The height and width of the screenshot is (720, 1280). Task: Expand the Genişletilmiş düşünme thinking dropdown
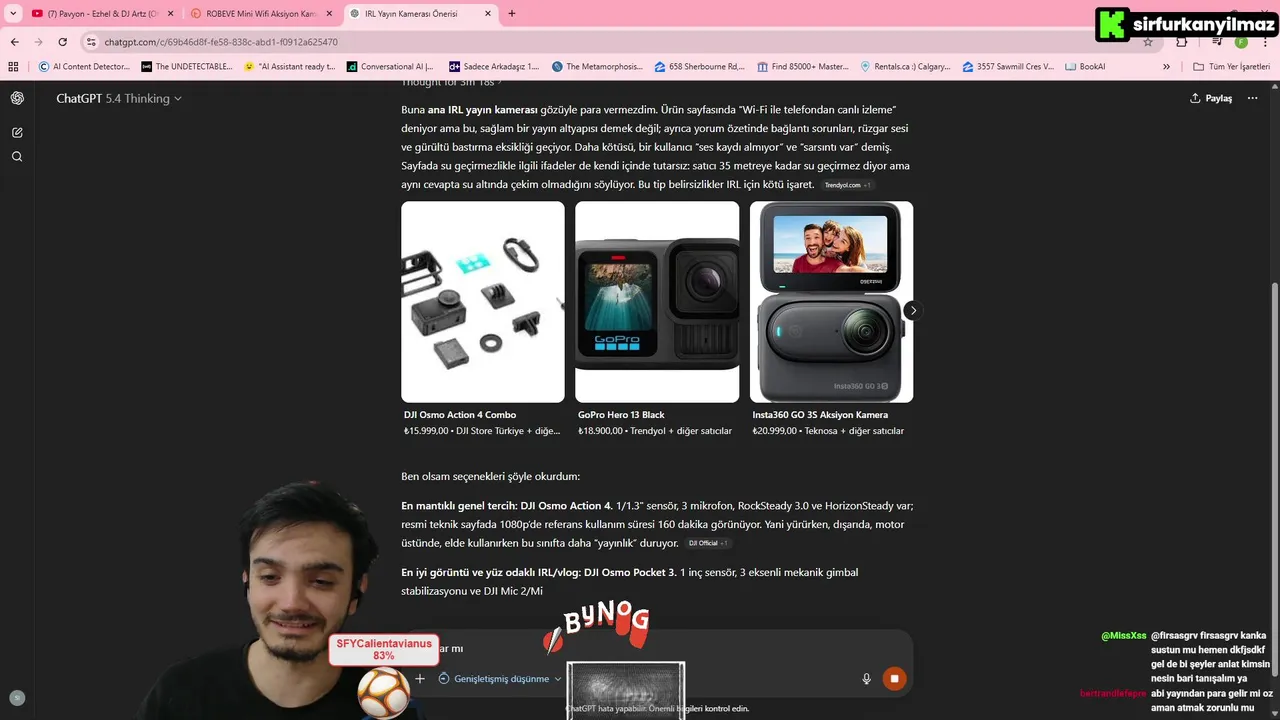500,678
